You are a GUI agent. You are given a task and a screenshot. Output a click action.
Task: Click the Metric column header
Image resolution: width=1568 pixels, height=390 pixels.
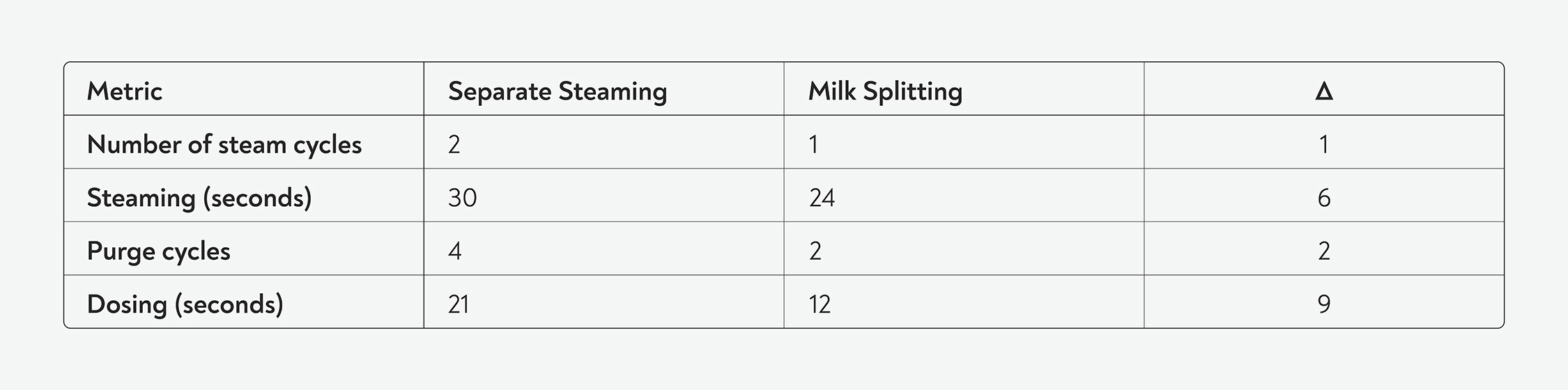(125, 91)
